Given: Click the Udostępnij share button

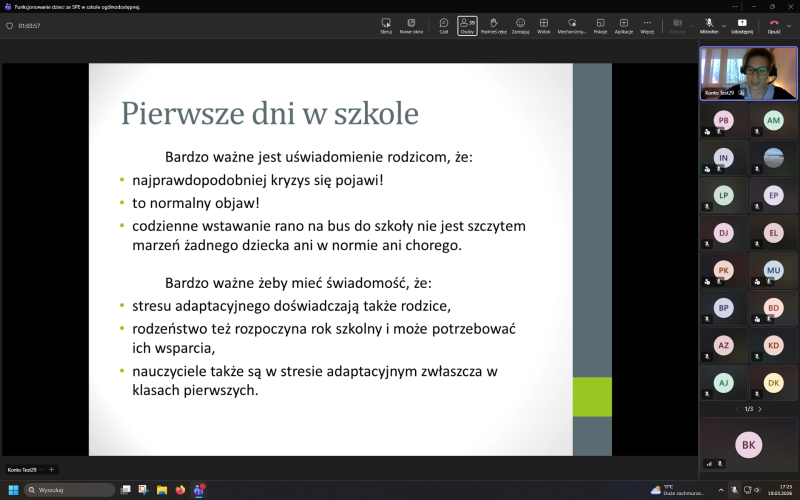Looking at the screenshot, I should [742, 25].
